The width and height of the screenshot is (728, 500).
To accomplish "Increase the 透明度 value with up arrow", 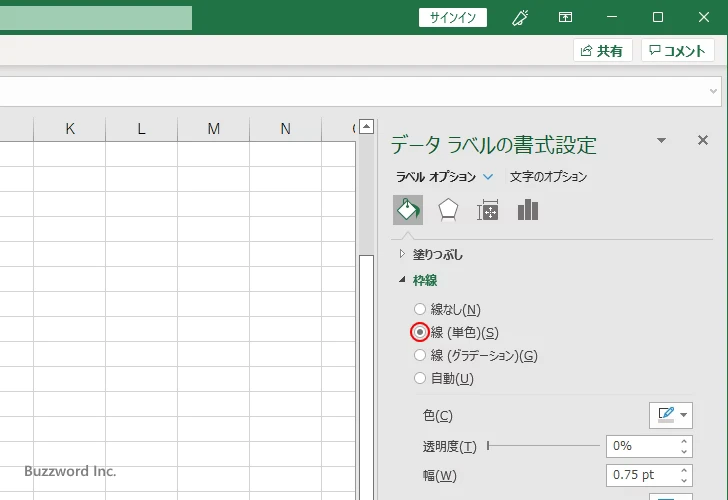I will click(x=684, y=441).
